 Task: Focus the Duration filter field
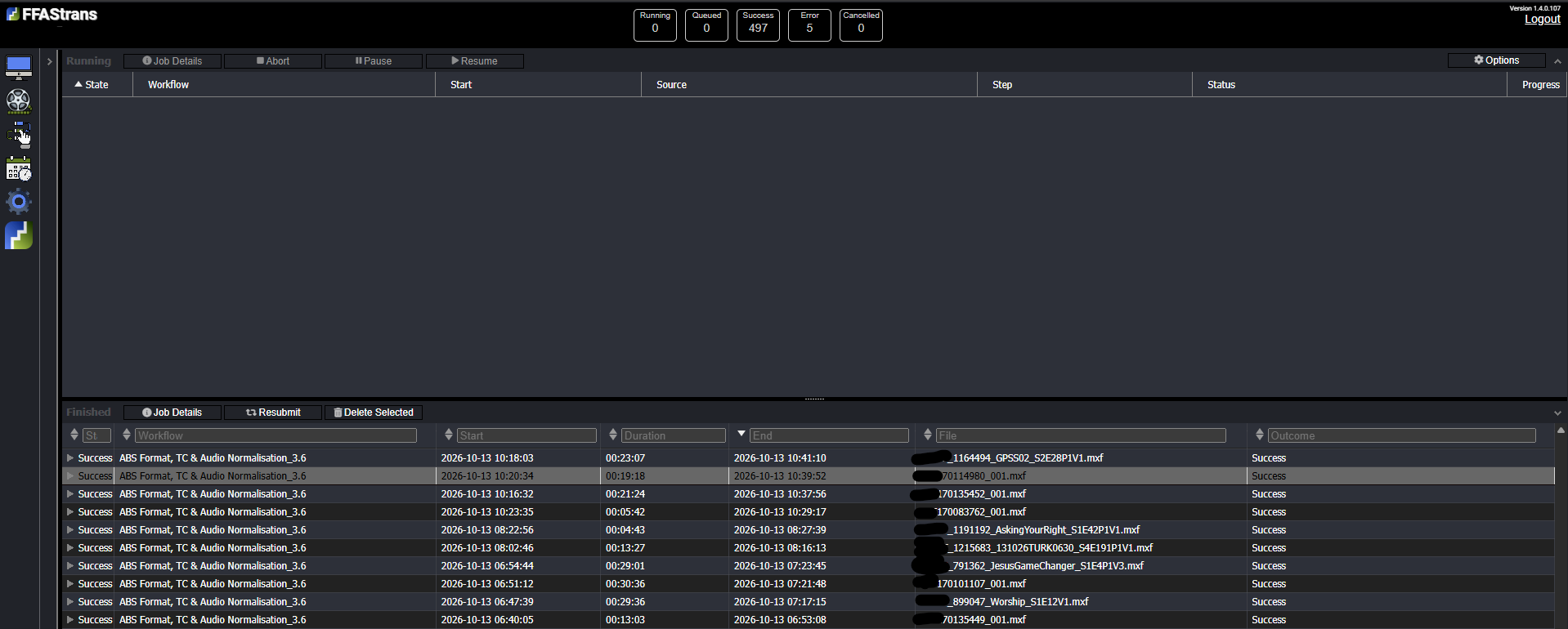pyautogui.click(x=674, y=436)
